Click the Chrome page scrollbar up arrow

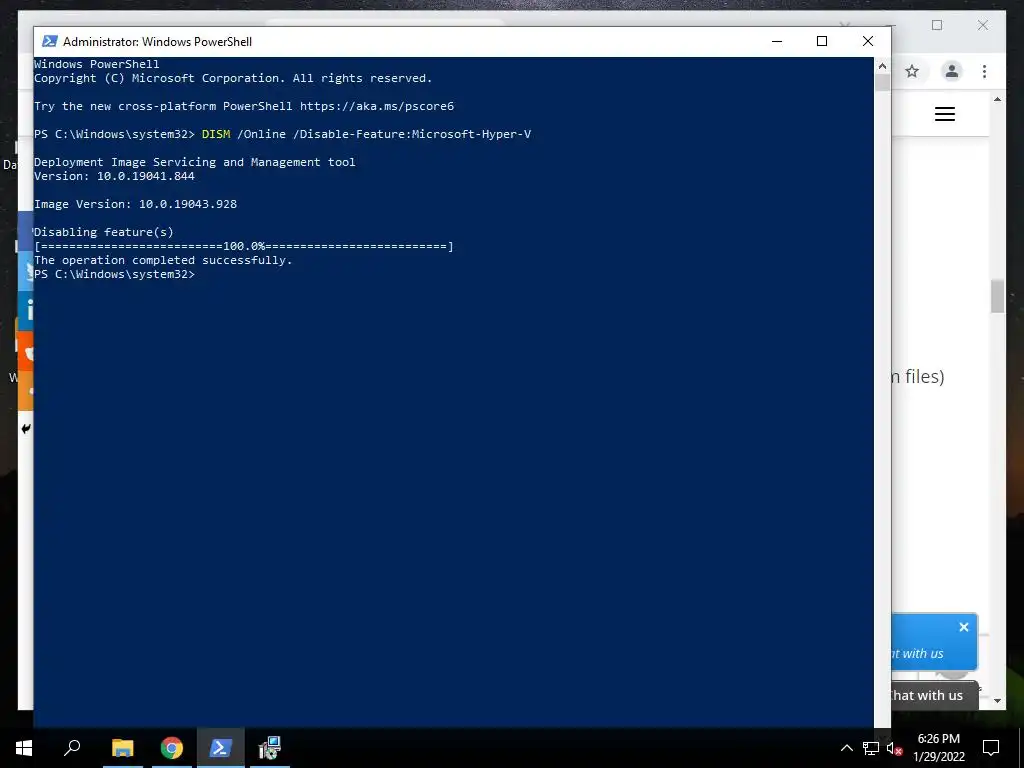point(997,99)
